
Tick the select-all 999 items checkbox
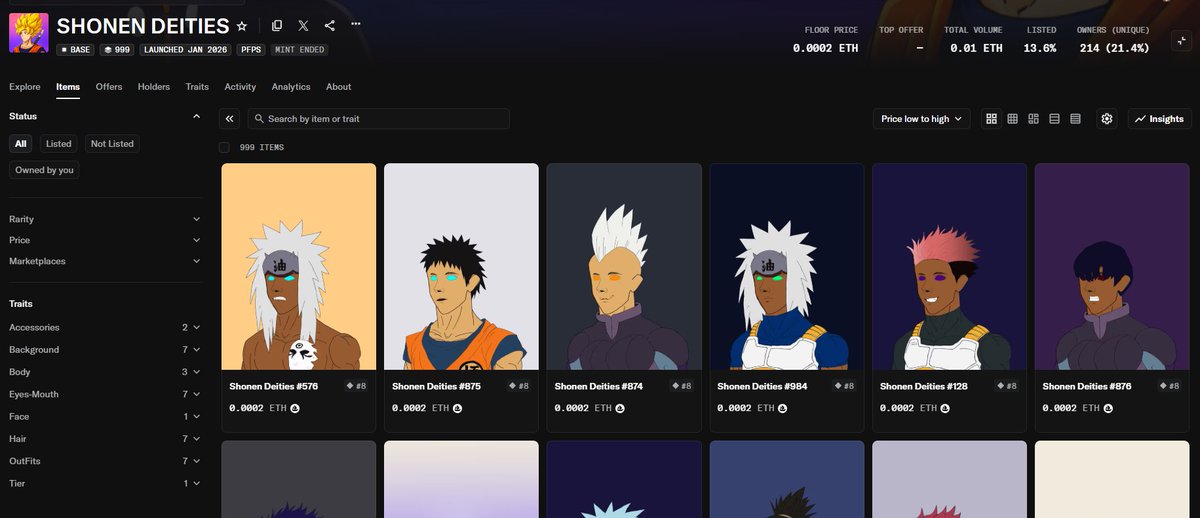click(224, 147)
